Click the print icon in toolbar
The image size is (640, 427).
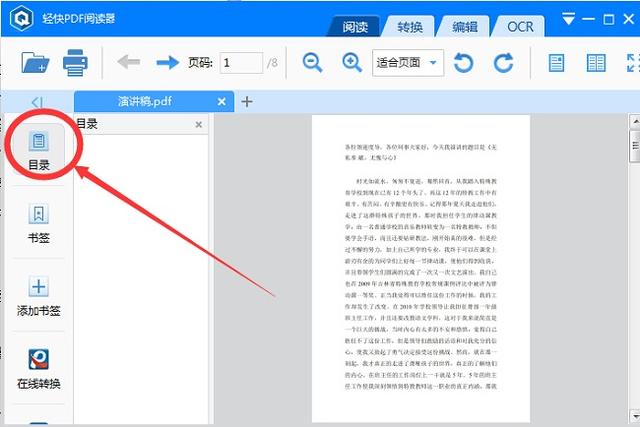76,63
